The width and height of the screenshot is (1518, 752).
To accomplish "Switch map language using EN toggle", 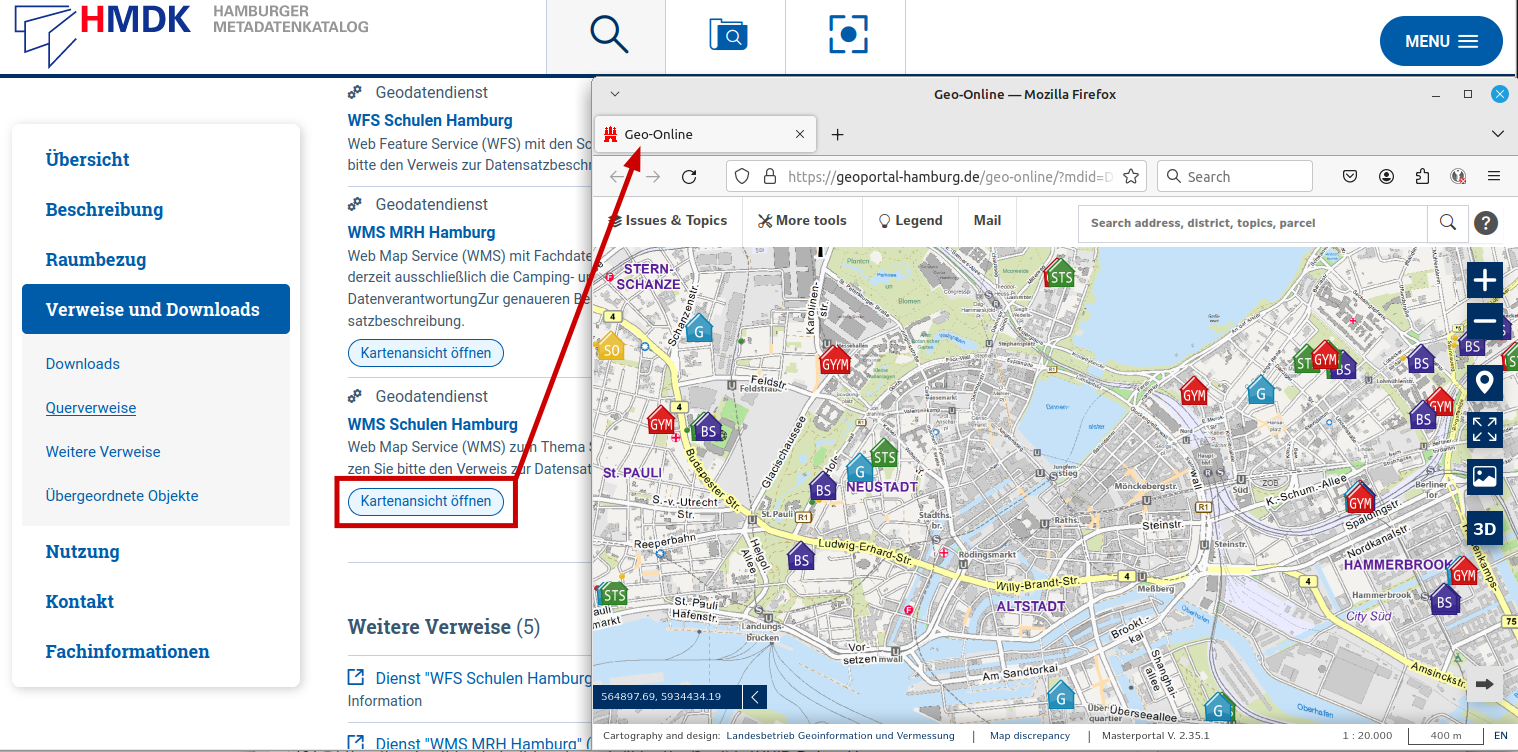I will 1500,736.
